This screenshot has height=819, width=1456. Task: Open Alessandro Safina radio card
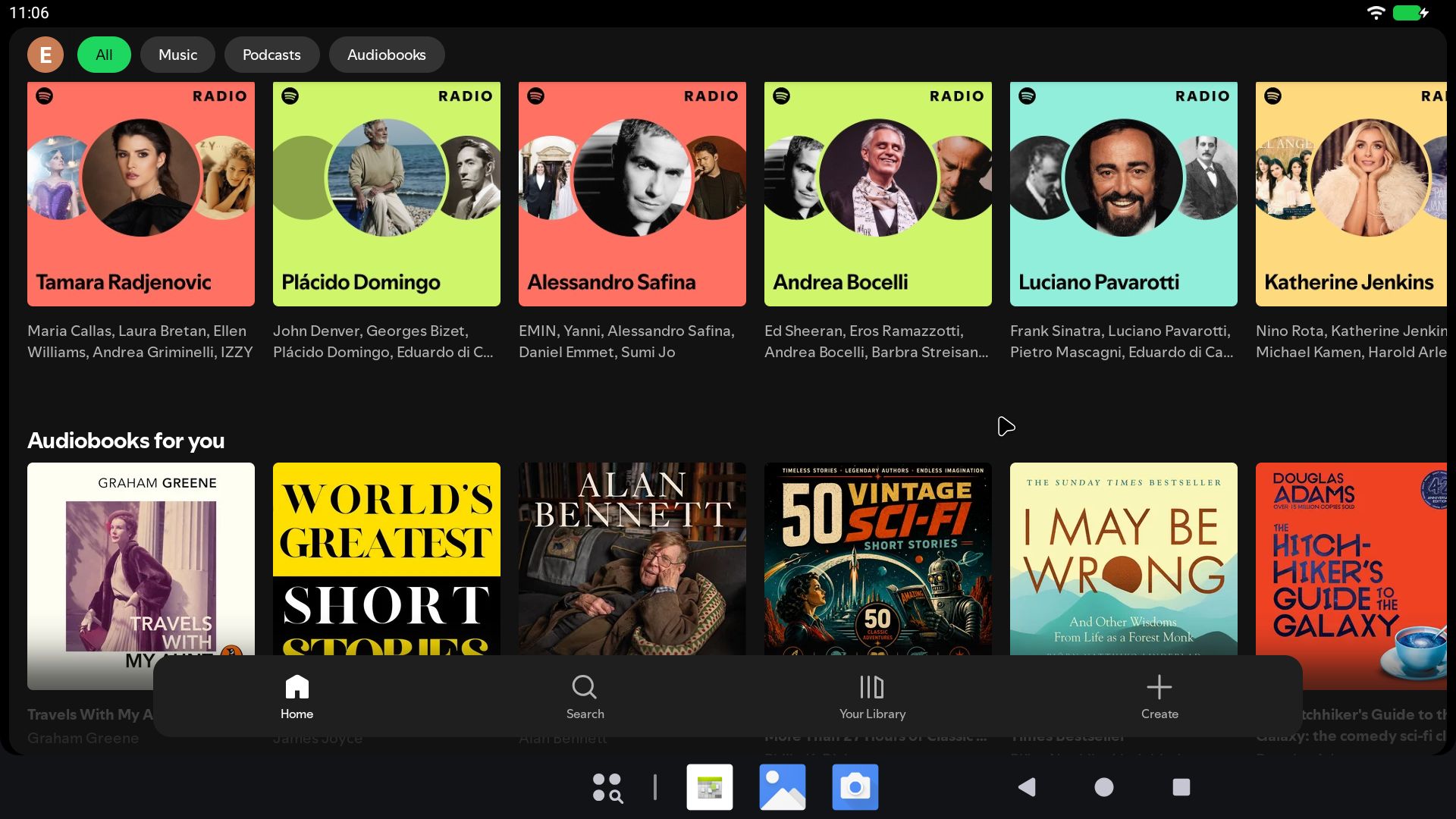632,194
